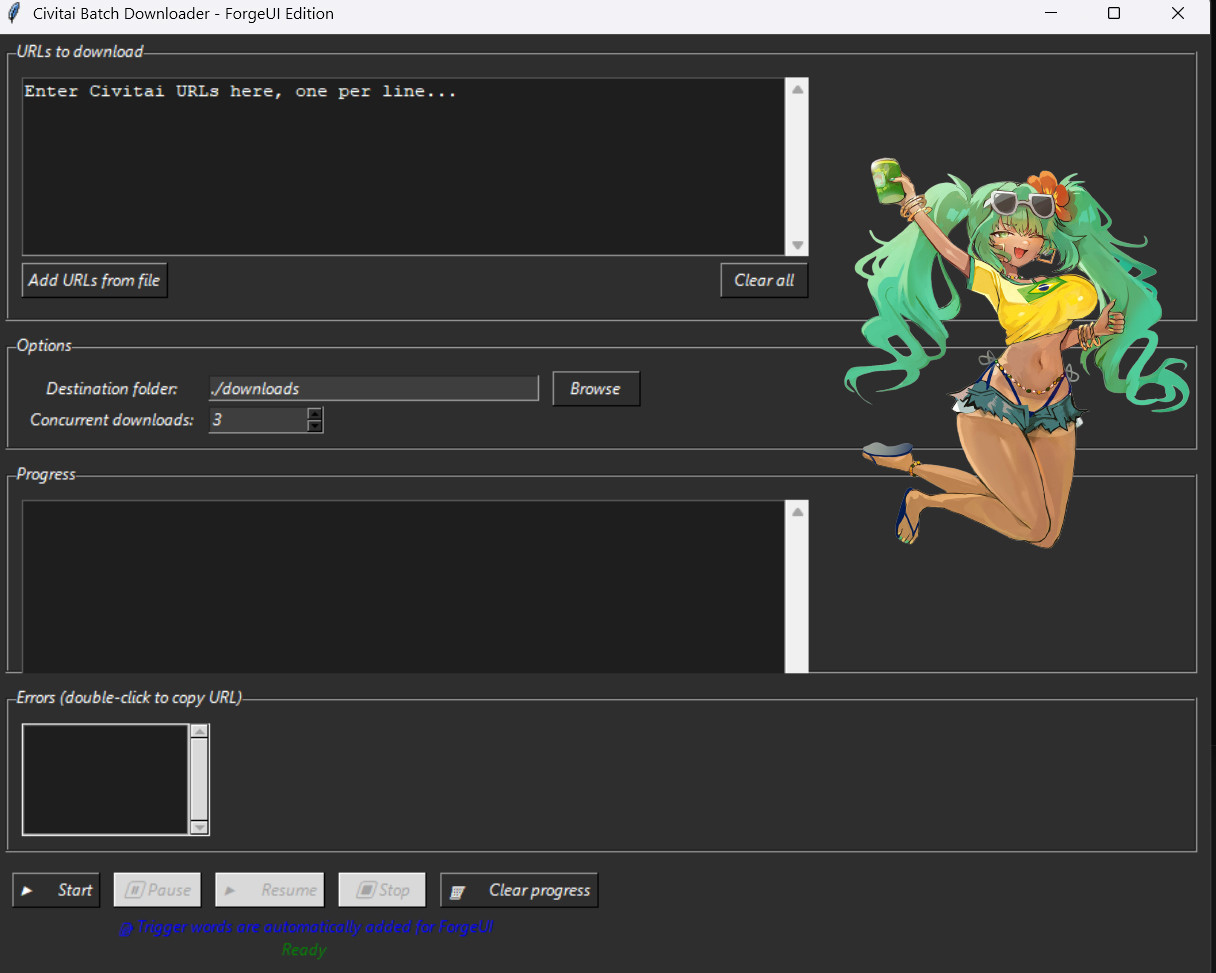Click the Trigger words ForgeUI notice
Image resolution: width=1216 pixels, height=973 pixels.
(x=306, y=927)
